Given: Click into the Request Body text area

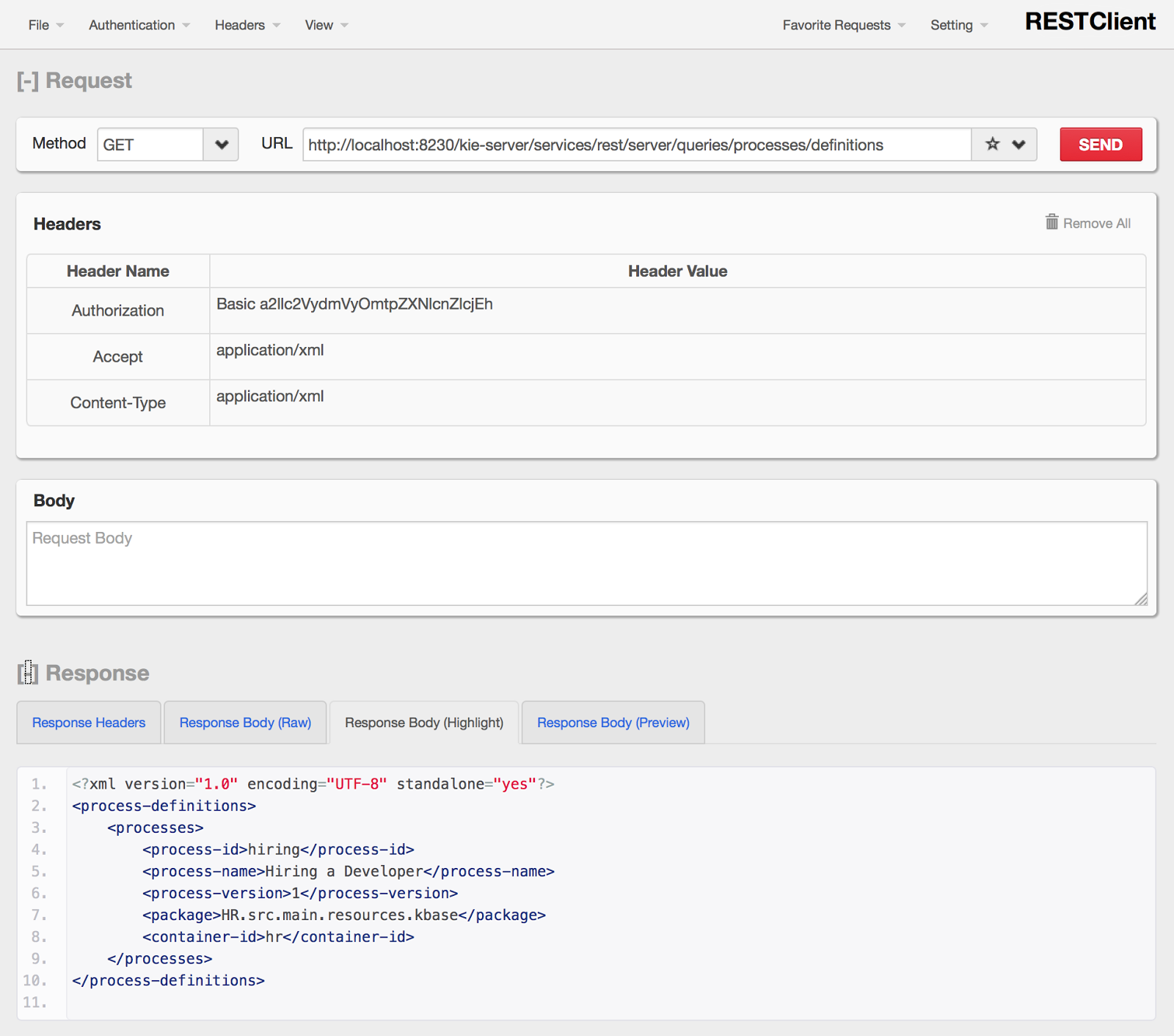Looking at the screenshot, I should pyautogui.click(x=586, y=563).
